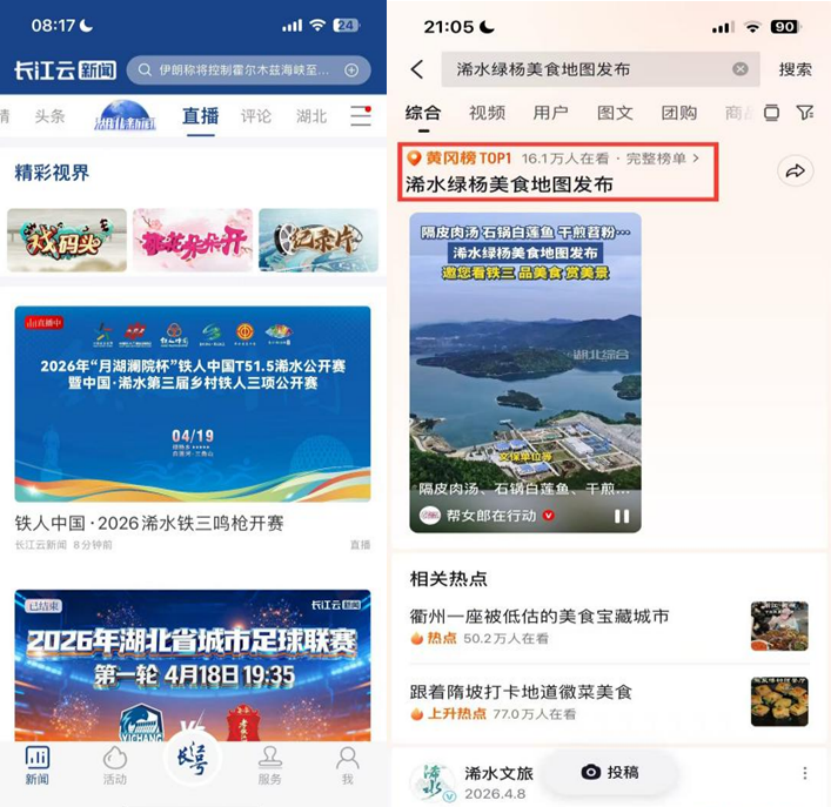Image resolution: width=831 pixels, height=808 pixels.
Task: Select the 视频 search tab
Action: click(487, 112)
